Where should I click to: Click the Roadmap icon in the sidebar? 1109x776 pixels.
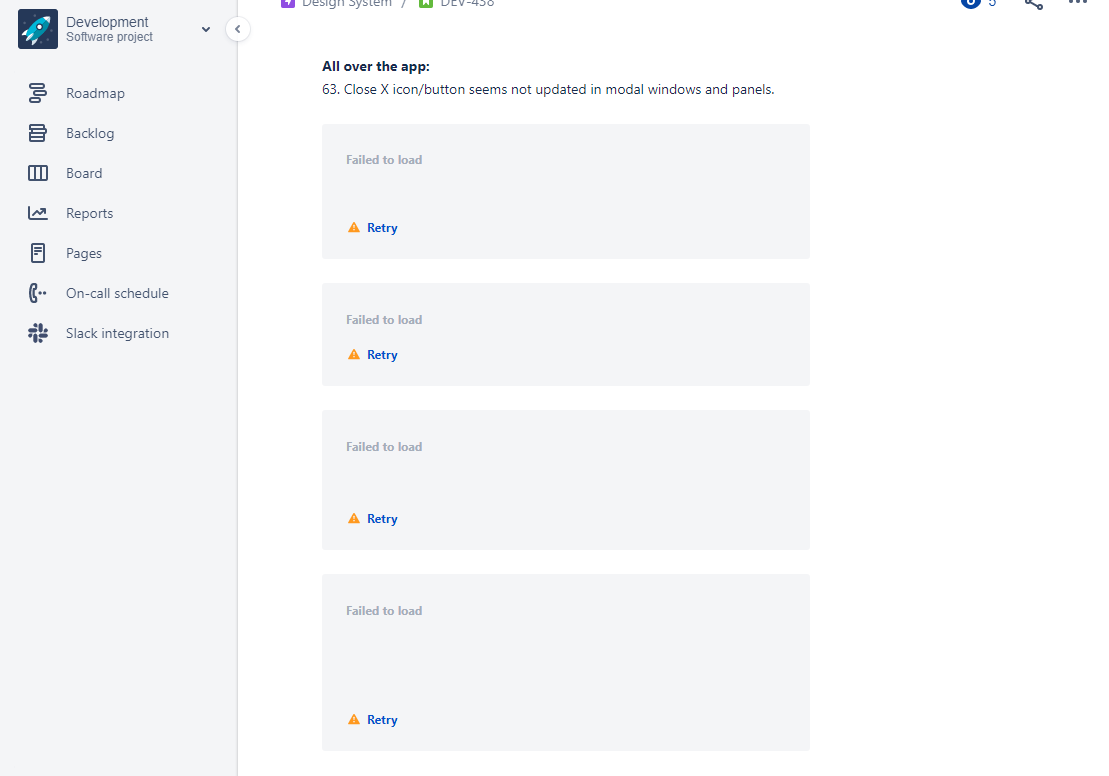(x=37, y=93)
